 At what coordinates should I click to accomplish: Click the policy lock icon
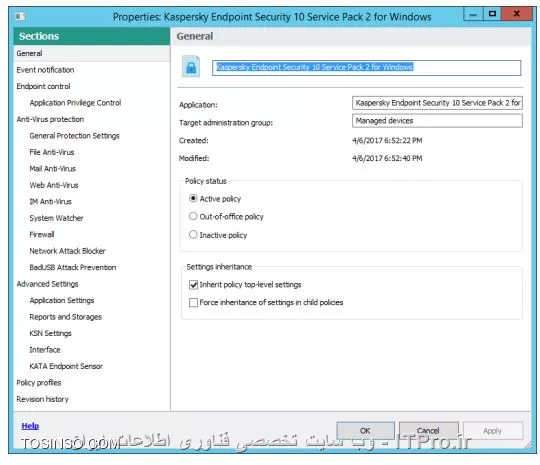click(x=191, y=66)
